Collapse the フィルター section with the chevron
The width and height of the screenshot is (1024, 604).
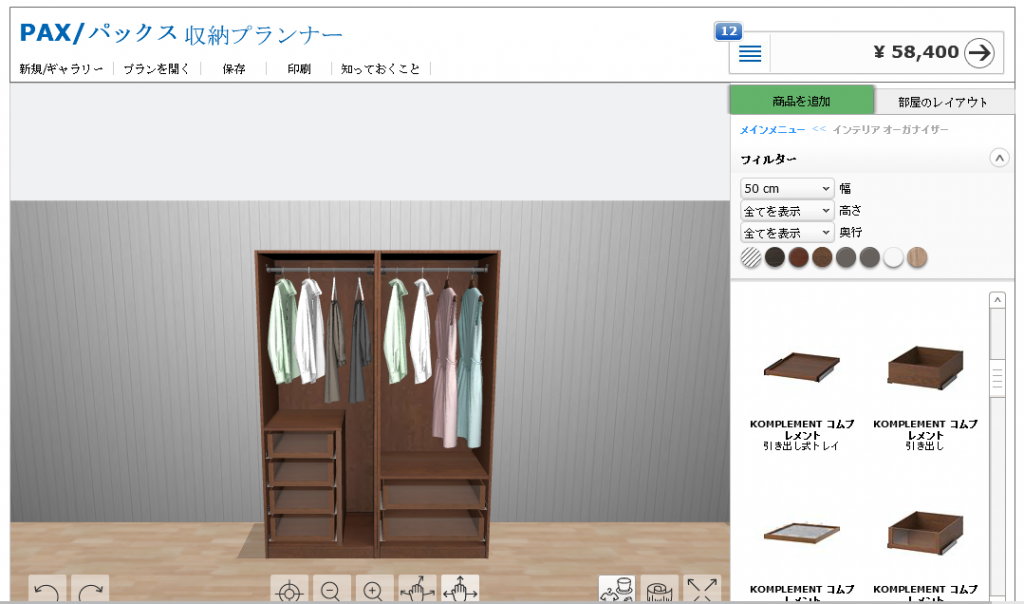click(x=999, y=158)
